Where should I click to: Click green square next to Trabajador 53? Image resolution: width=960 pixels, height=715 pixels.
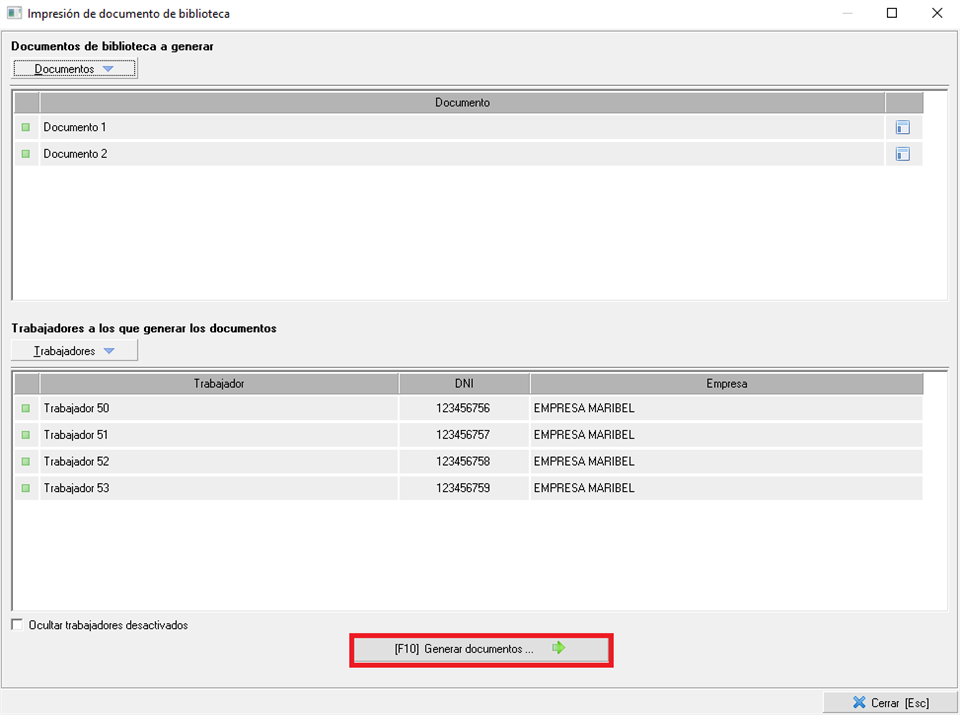pyautogui.click(x=26, y=488)
